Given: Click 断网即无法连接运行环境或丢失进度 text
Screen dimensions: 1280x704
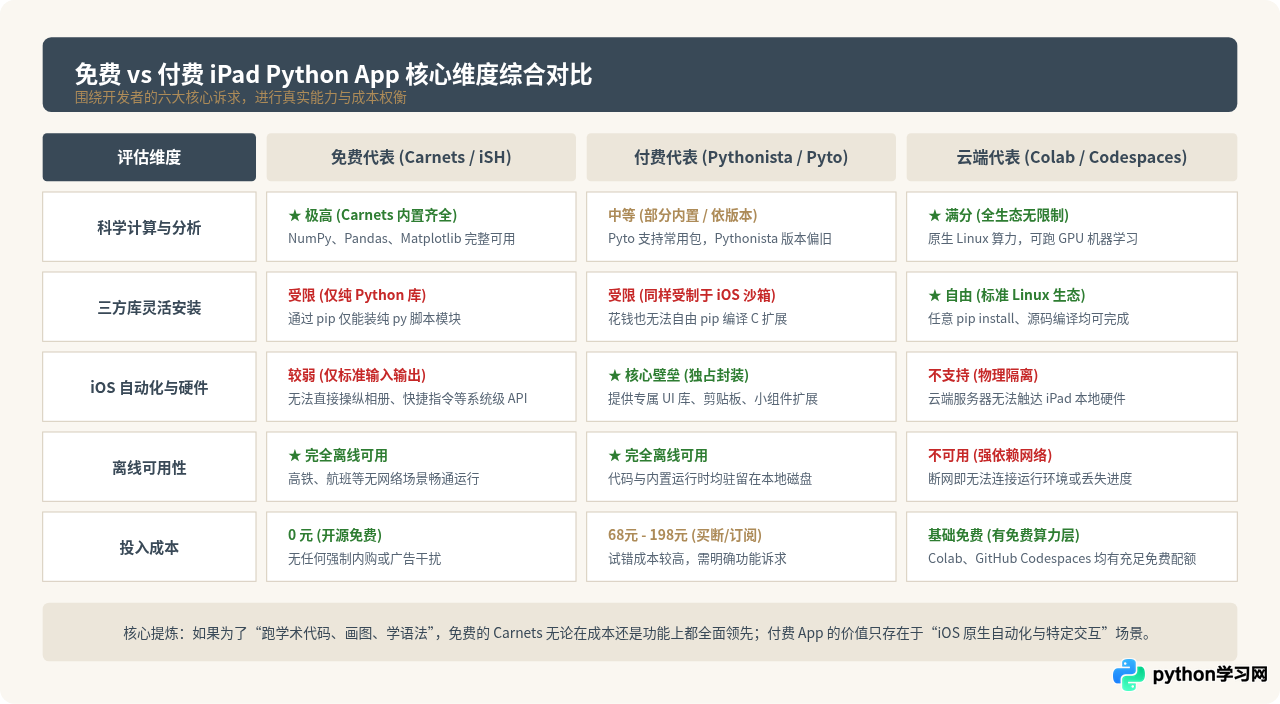Looking at the screenshot, I should coord(1030,479).
